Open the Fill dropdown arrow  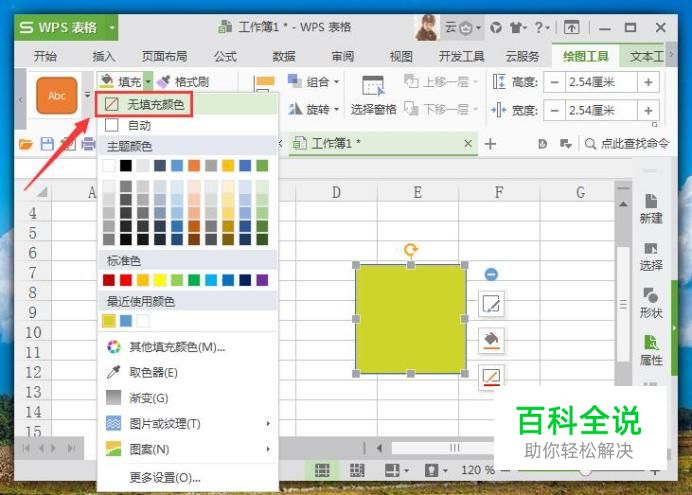pyautogui.click(x=148, y=81)
